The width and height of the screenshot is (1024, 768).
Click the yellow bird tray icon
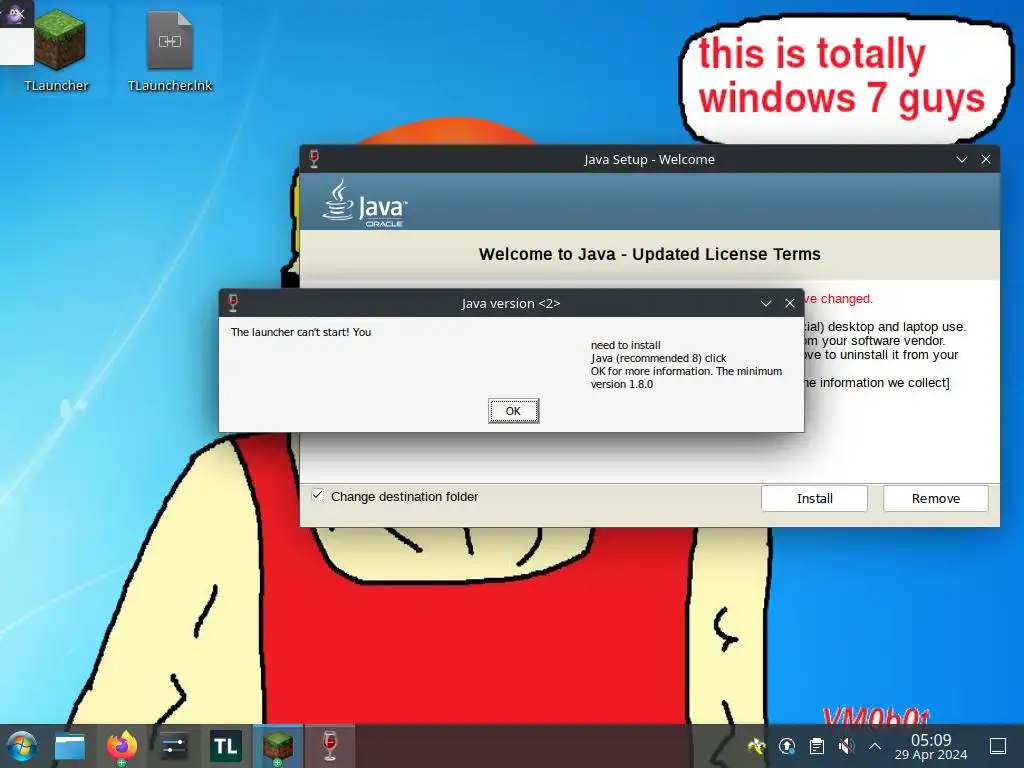pyautogui.click(x=757, y=746)
